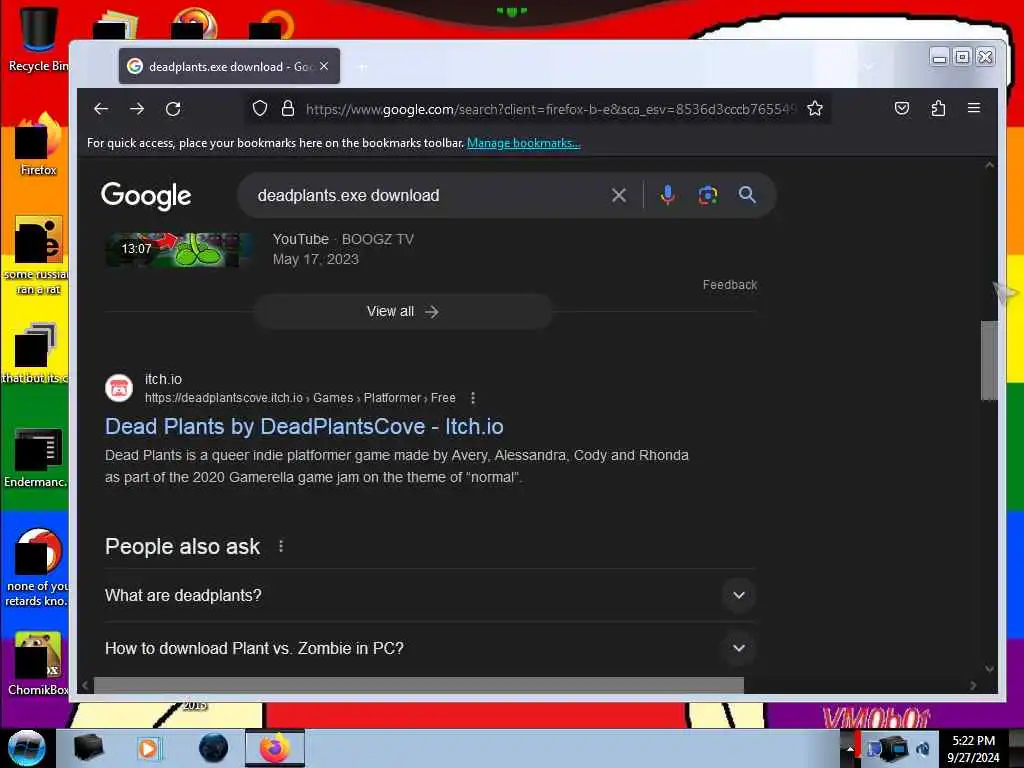This screenshot has height=768, width=1024.
Task: Click the Firefox forward arrow
Action: 136,108
